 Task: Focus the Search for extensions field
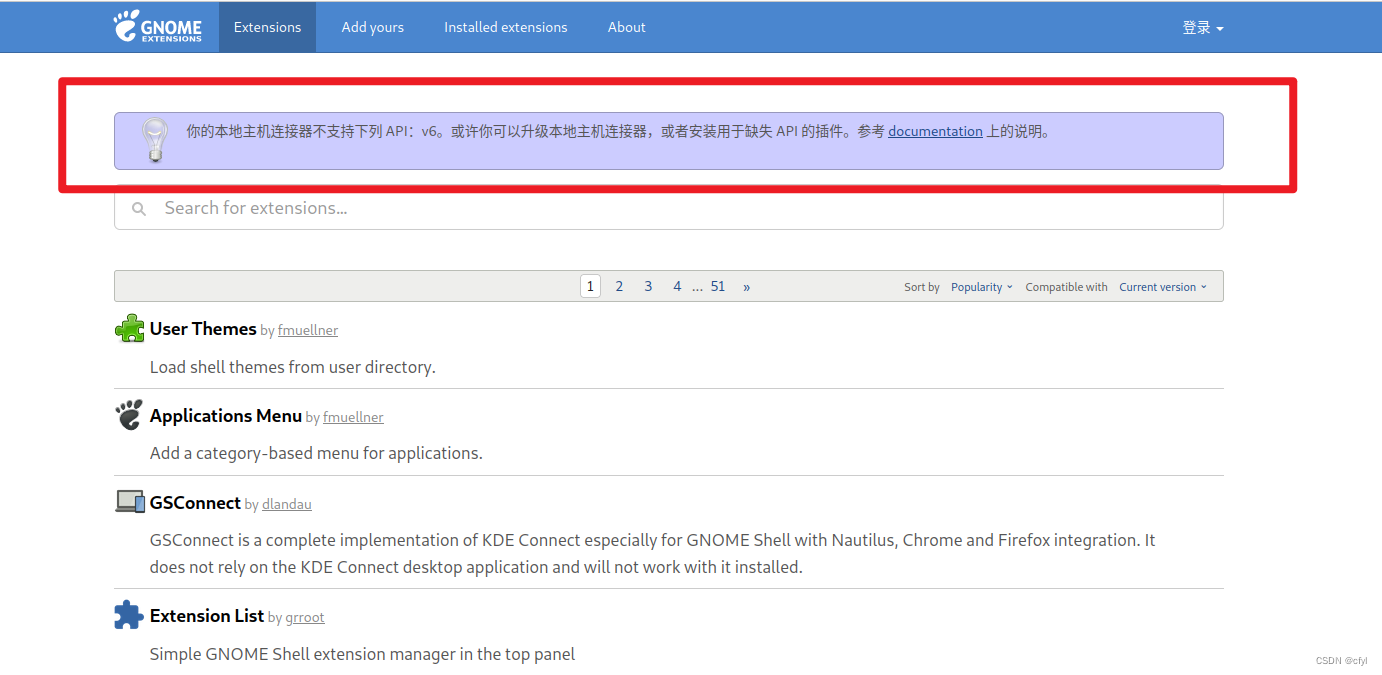(669, 208)
